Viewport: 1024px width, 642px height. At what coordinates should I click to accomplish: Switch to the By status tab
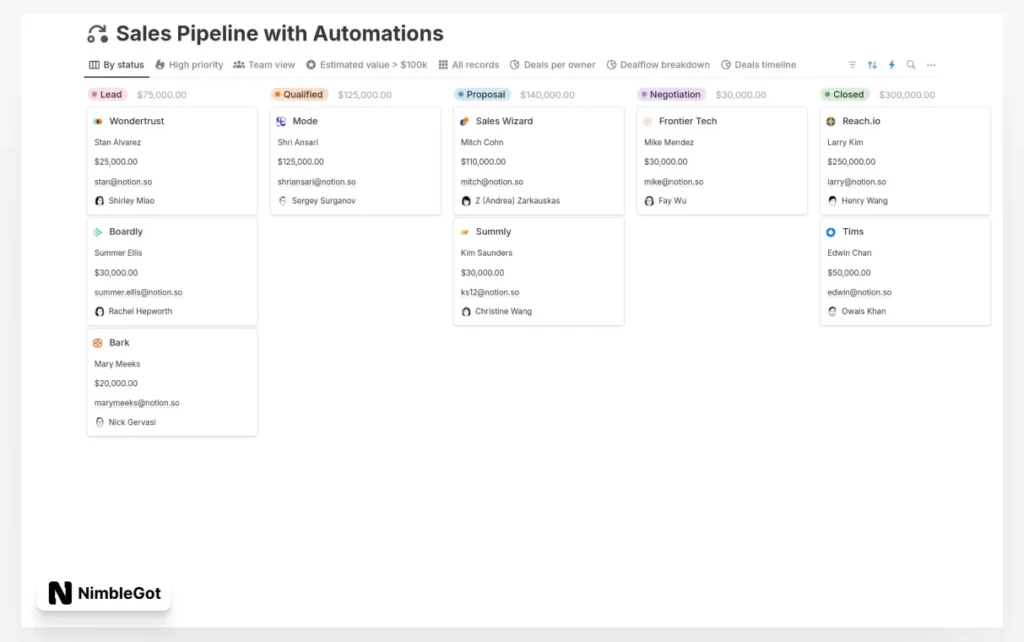[116, 65]
